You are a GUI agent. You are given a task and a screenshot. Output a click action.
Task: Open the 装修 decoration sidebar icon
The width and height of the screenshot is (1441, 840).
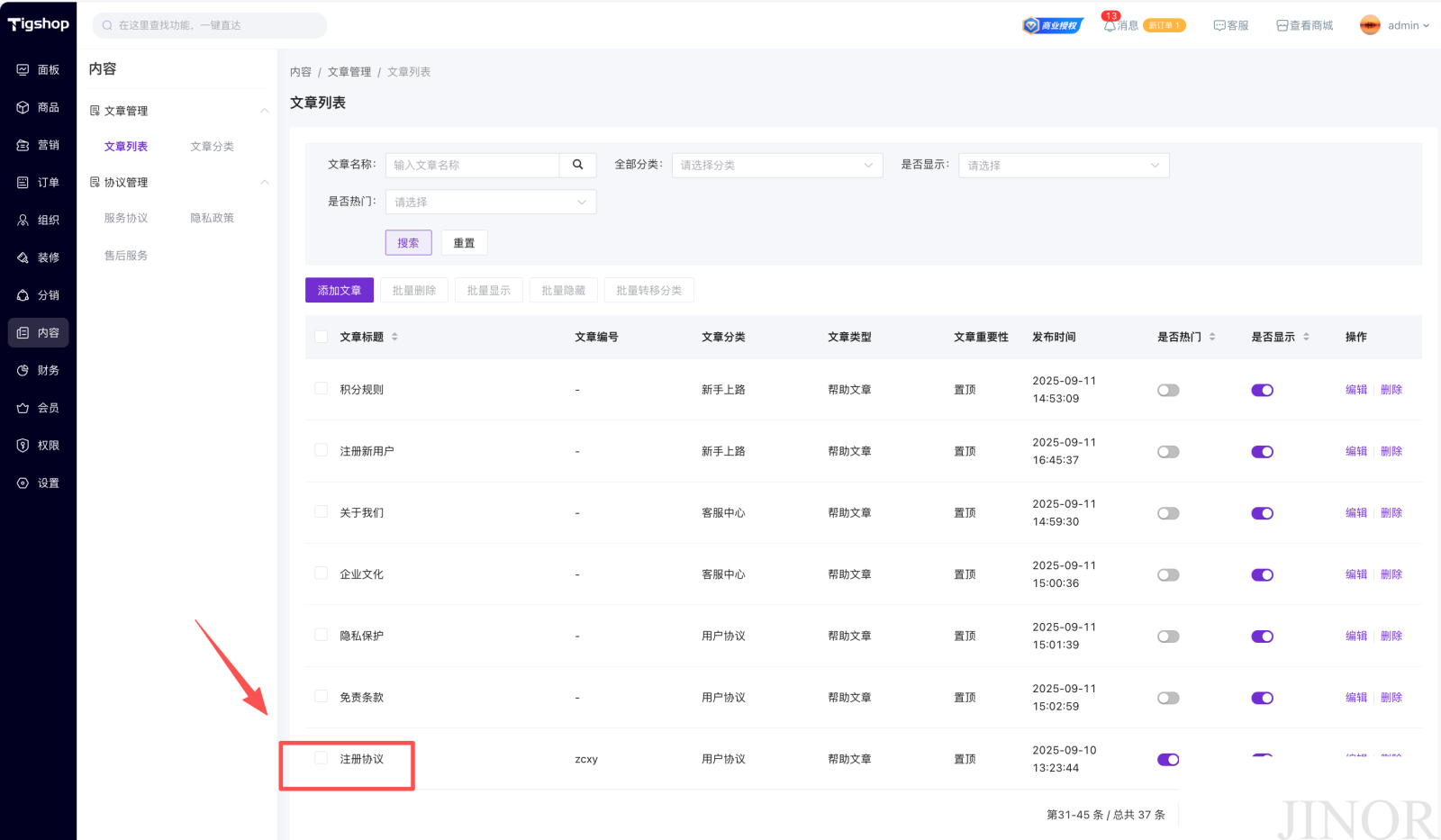(x=23, y=257)
